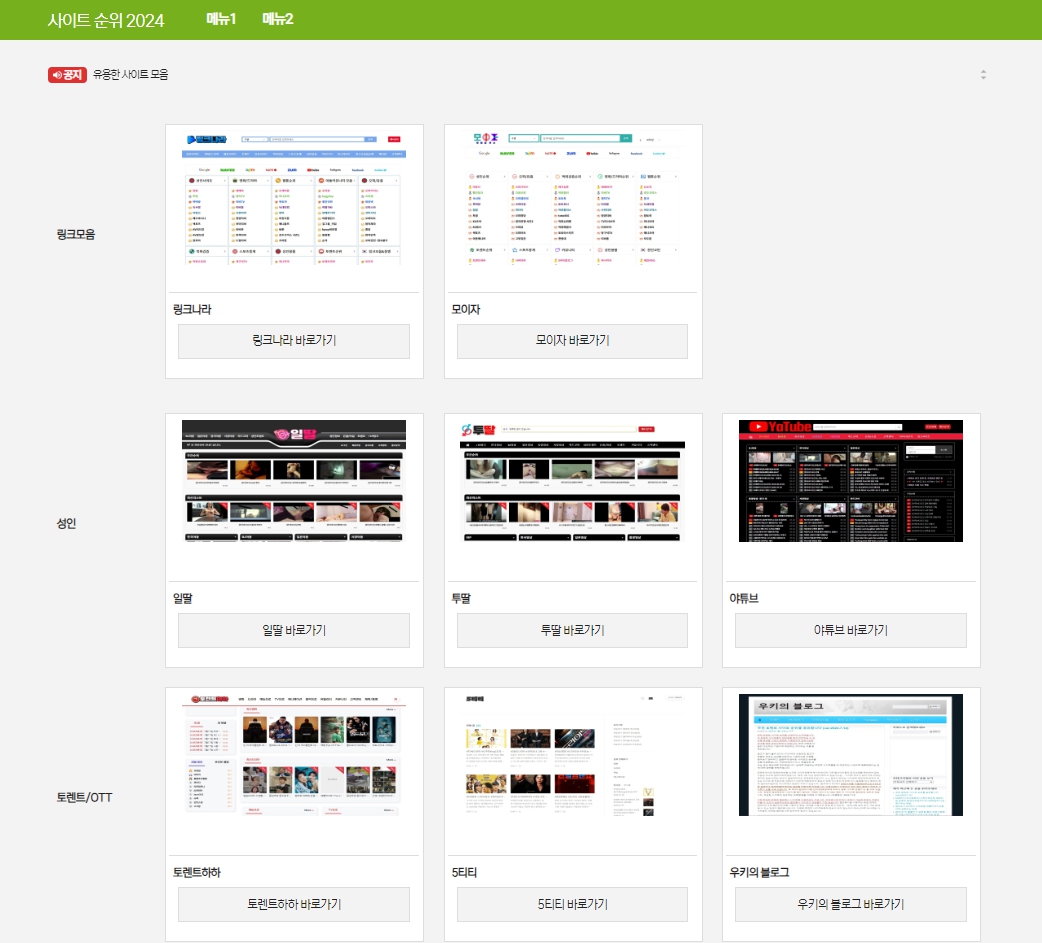Open the 메뉴2 menu item
1042x943 pixels.
click(278, 19)
